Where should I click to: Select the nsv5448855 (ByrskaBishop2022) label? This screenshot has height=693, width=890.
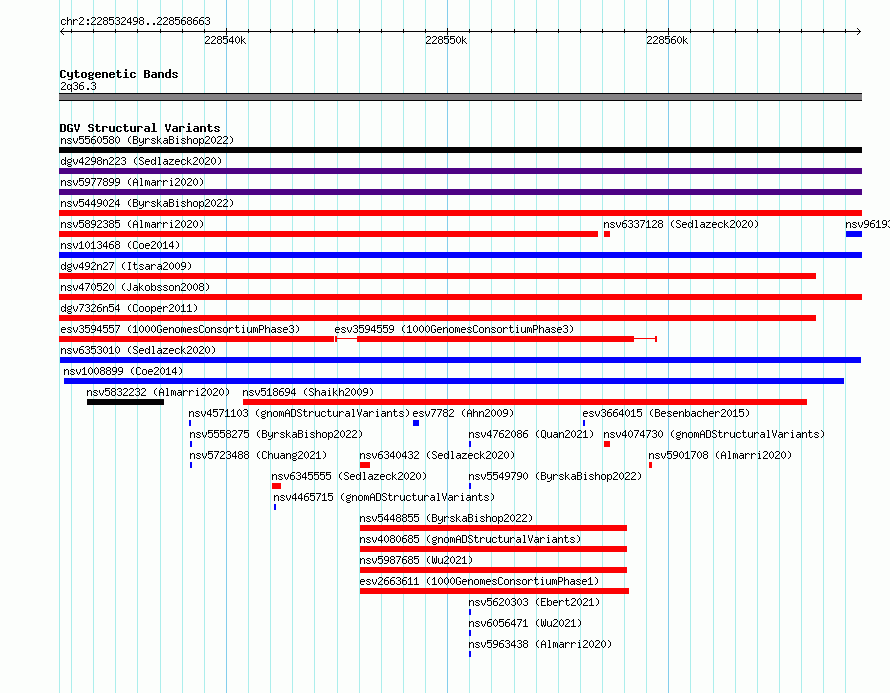pos(446,518)
